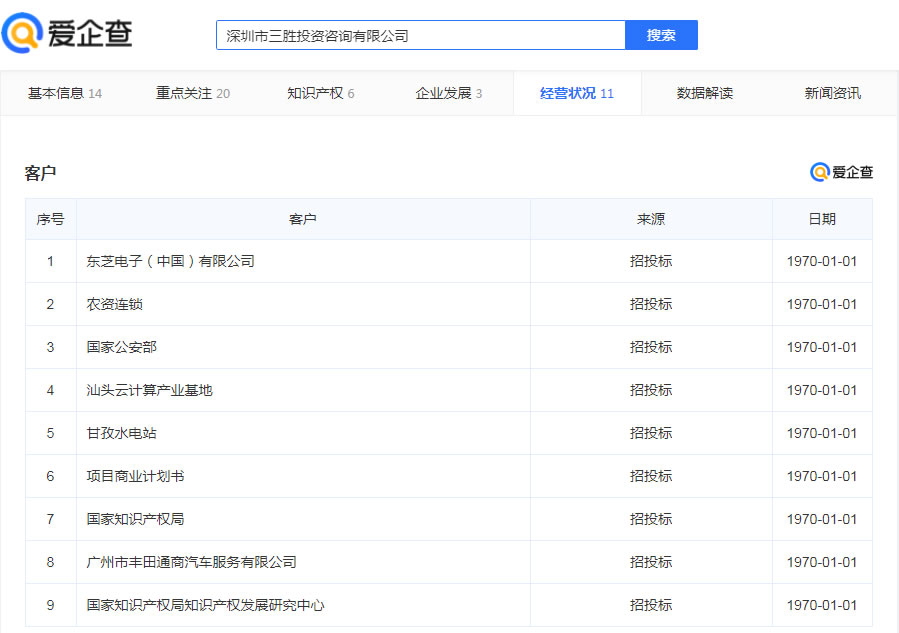Click the small 爱企查 logo beside 客户 heading
The width and height of the screenshot is (899, 633).
tap(841, 171)
